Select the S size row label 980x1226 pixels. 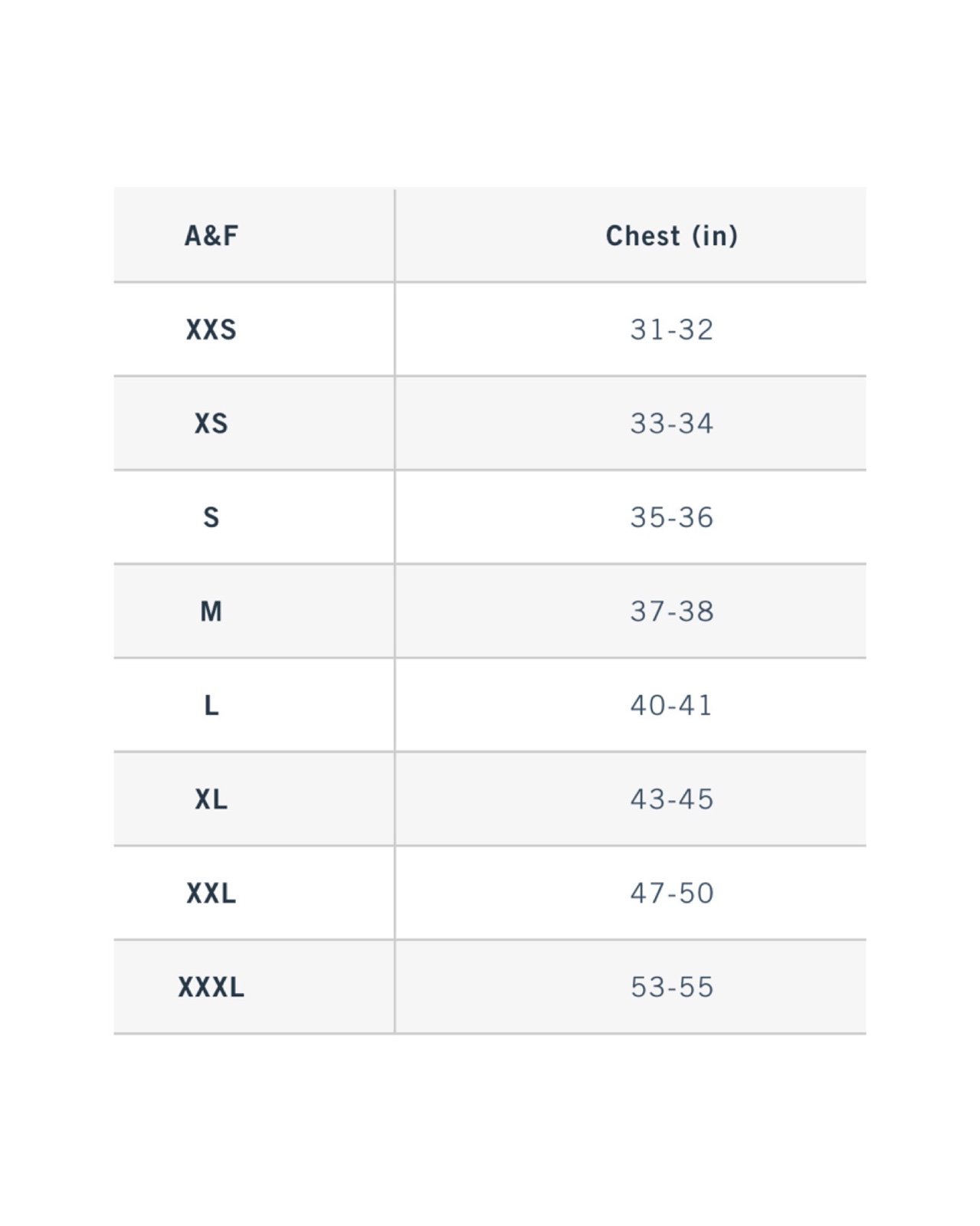tap(211, 517)
